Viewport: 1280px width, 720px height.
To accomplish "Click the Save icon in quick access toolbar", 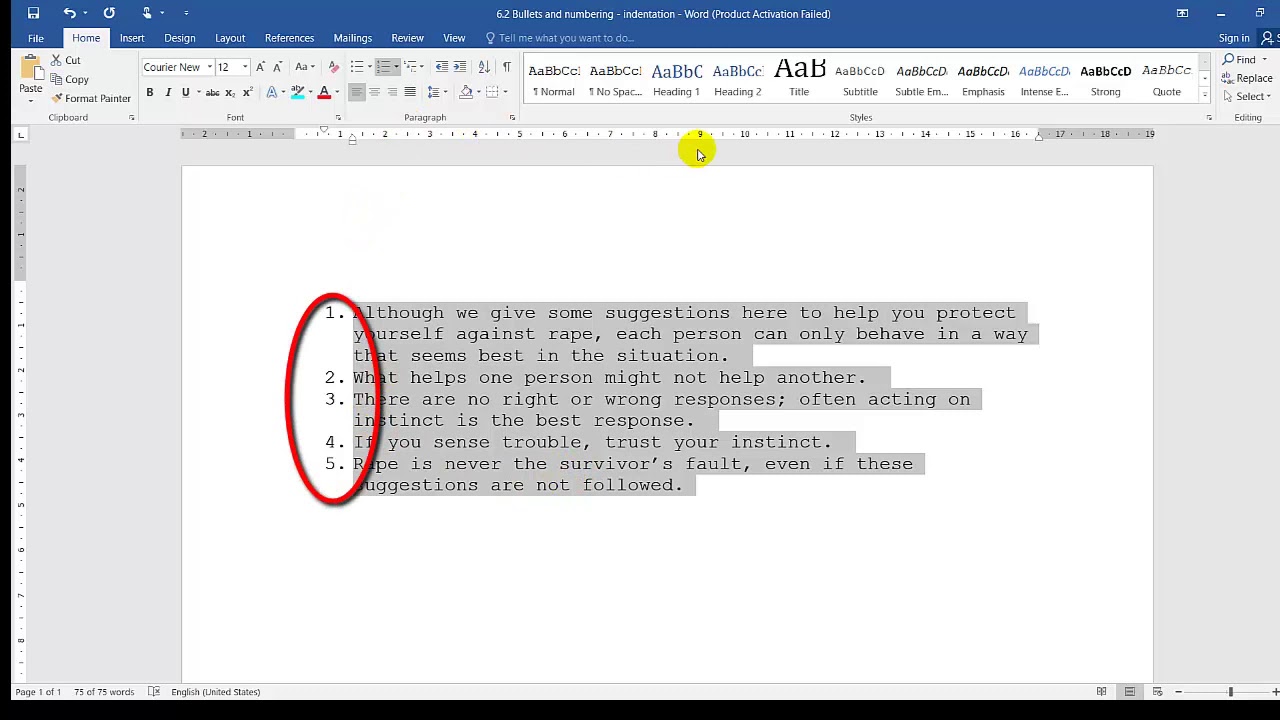I will pos(33,13).
